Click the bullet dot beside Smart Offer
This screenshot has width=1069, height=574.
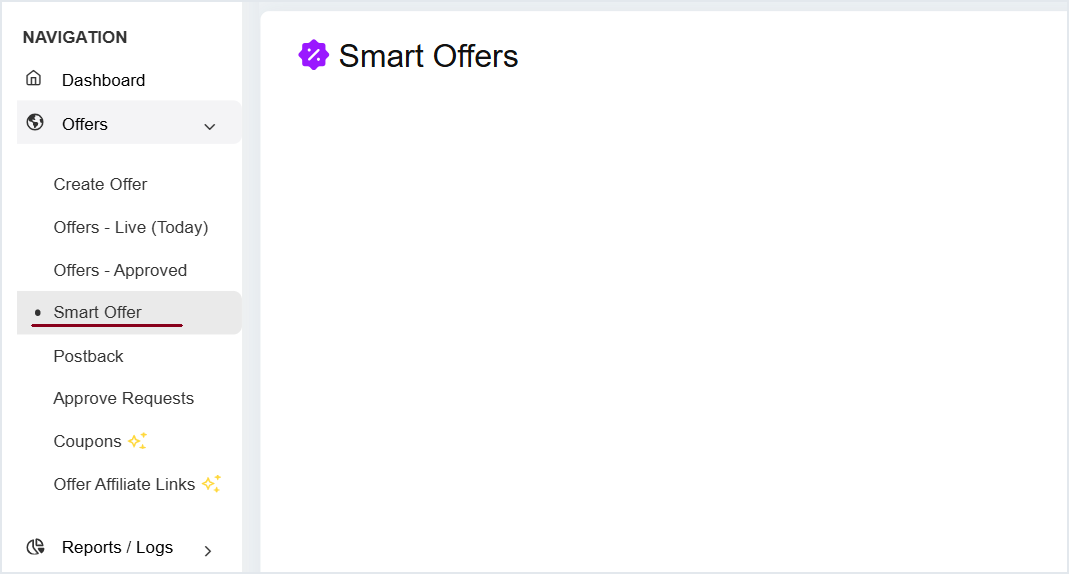point(37,313)
